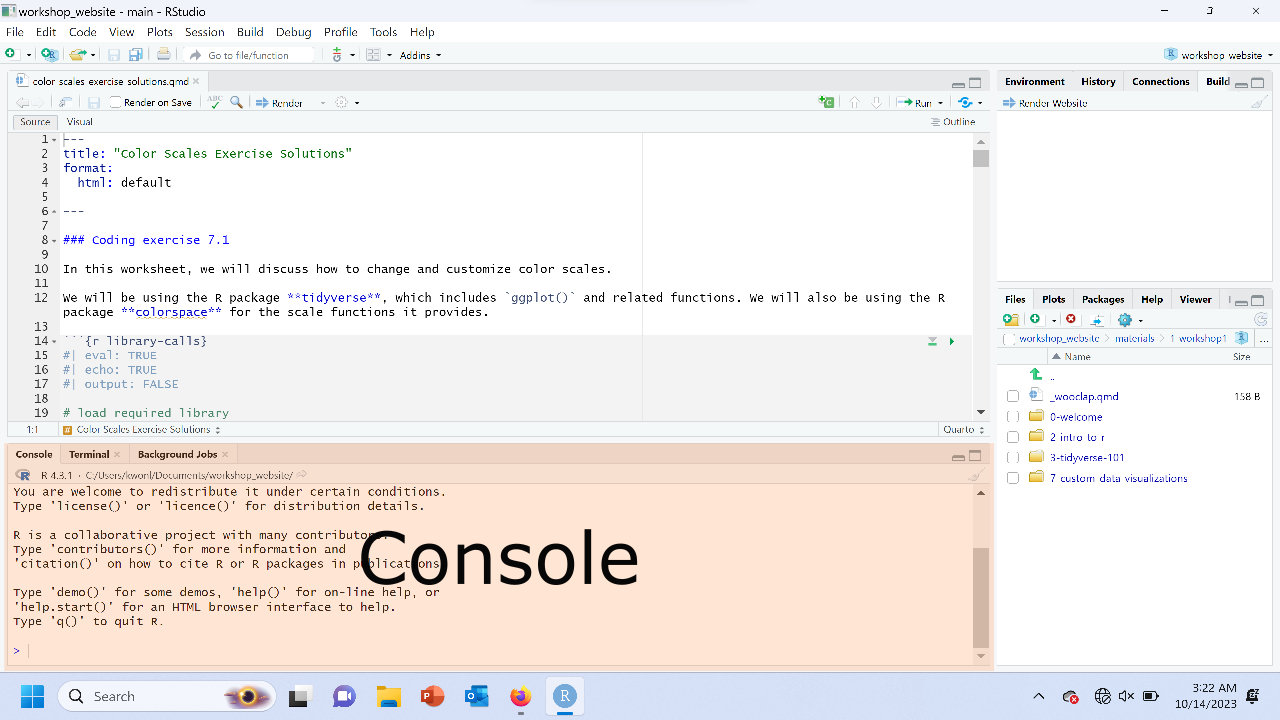Select the 0-welcome folder checkbox
Image resolution: width=1280 pixels, height=720 pixels.
[x=1013, y=417]
